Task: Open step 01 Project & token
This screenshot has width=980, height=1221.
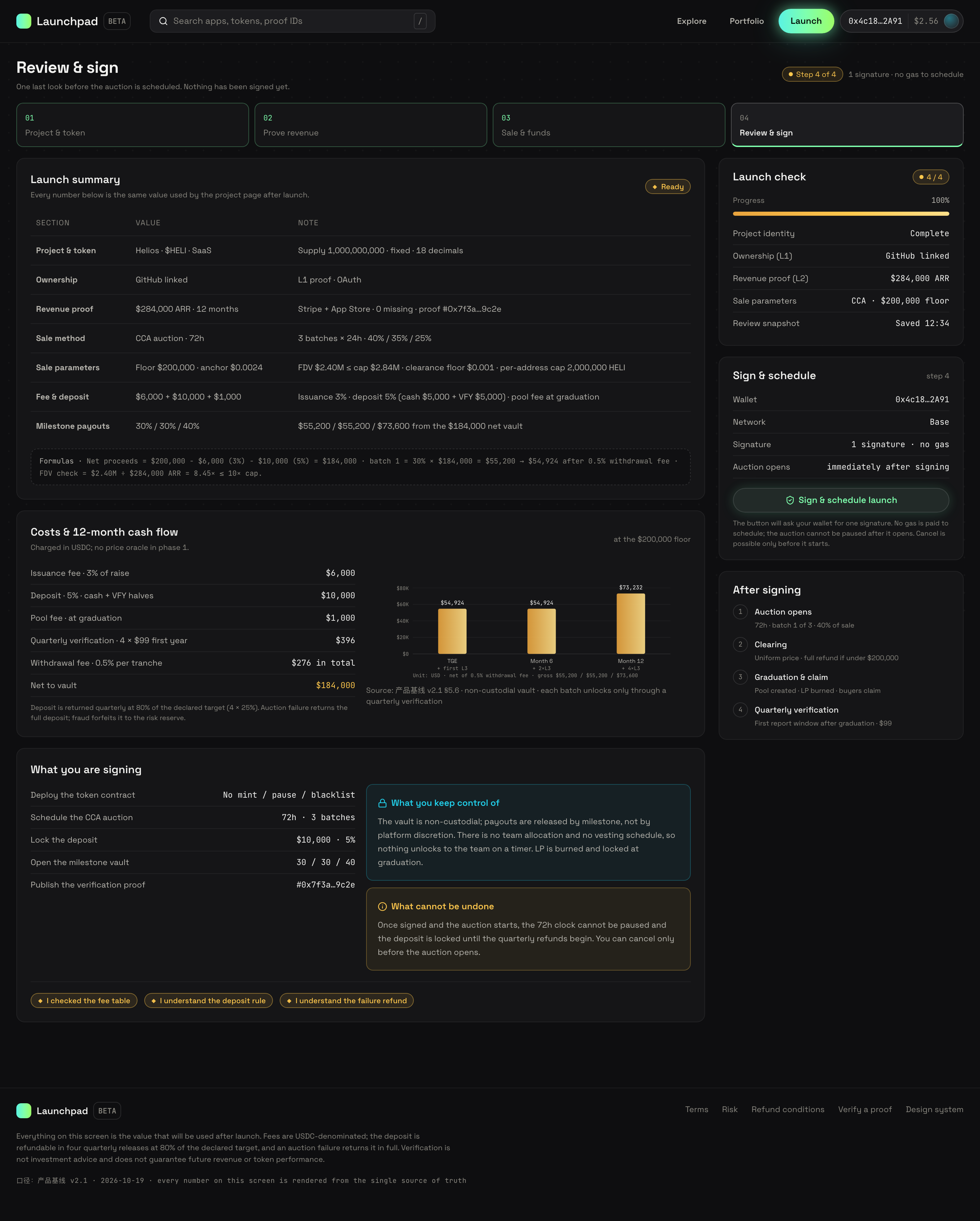Action: pyautogui.click(x=132, y=125)
